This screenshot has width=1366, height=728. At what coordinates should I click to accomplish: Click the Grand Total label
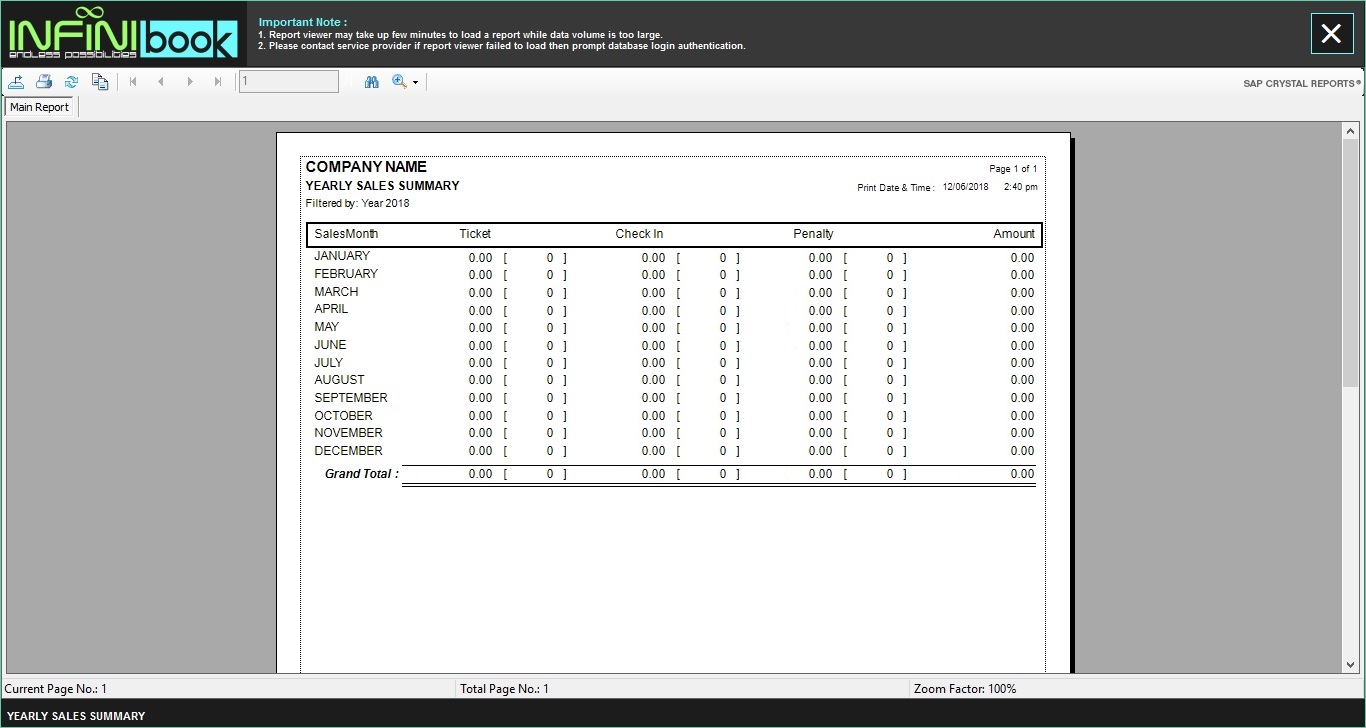pyautogui.click(x=362, y=474)
